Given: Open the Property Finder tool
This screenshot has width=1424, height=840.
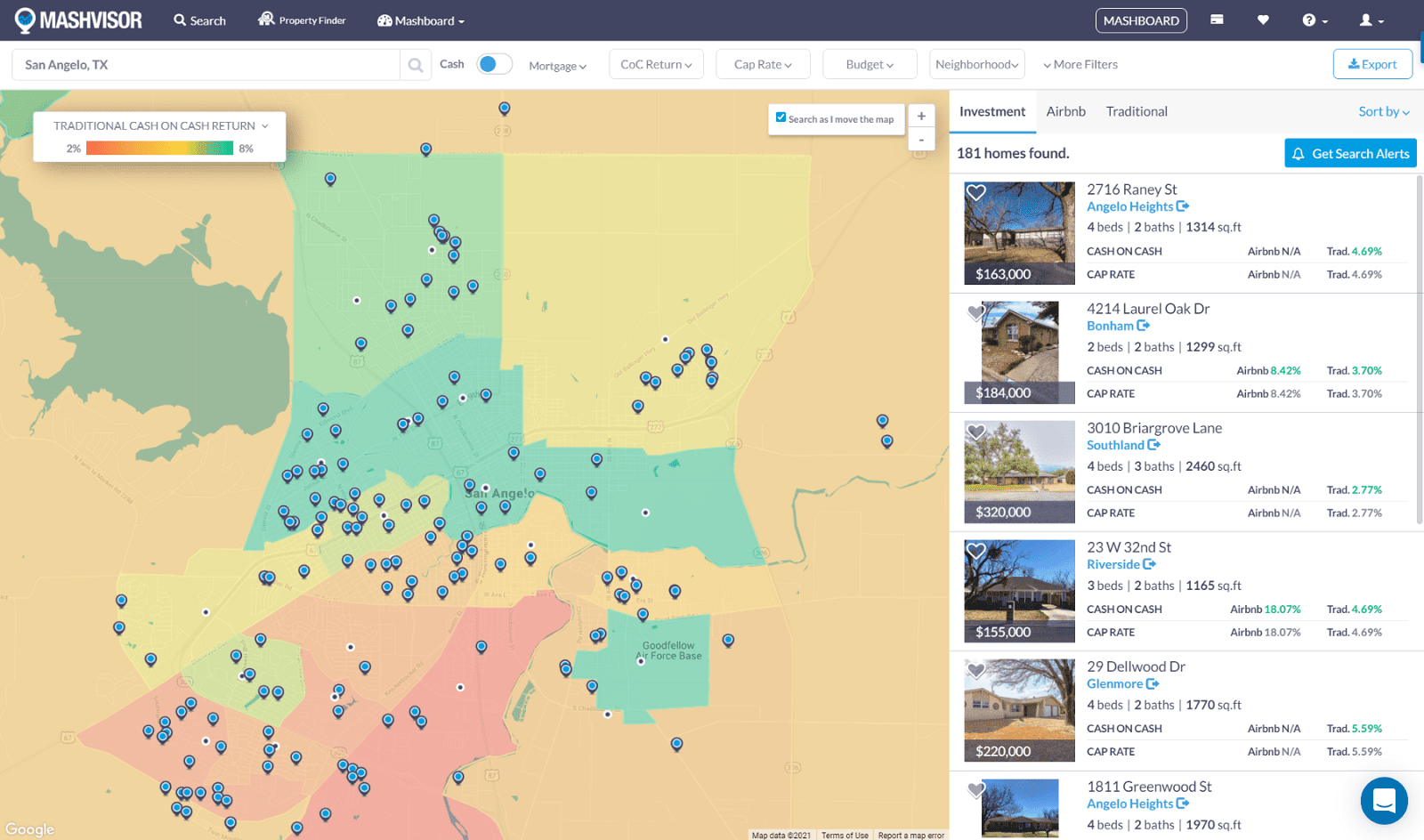Looking at the screenshot, I should click(301, 20).
